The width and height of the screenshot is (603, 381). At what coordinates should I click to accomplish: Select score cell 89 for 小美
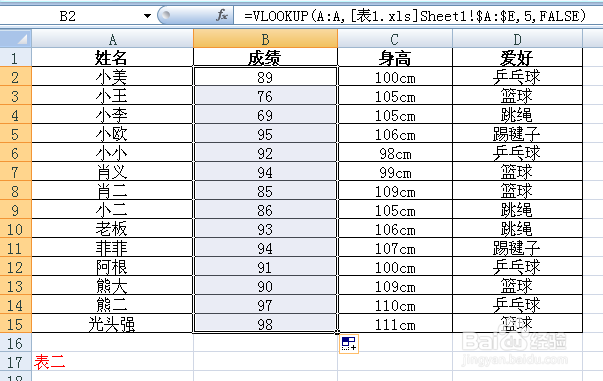[265, 77]
